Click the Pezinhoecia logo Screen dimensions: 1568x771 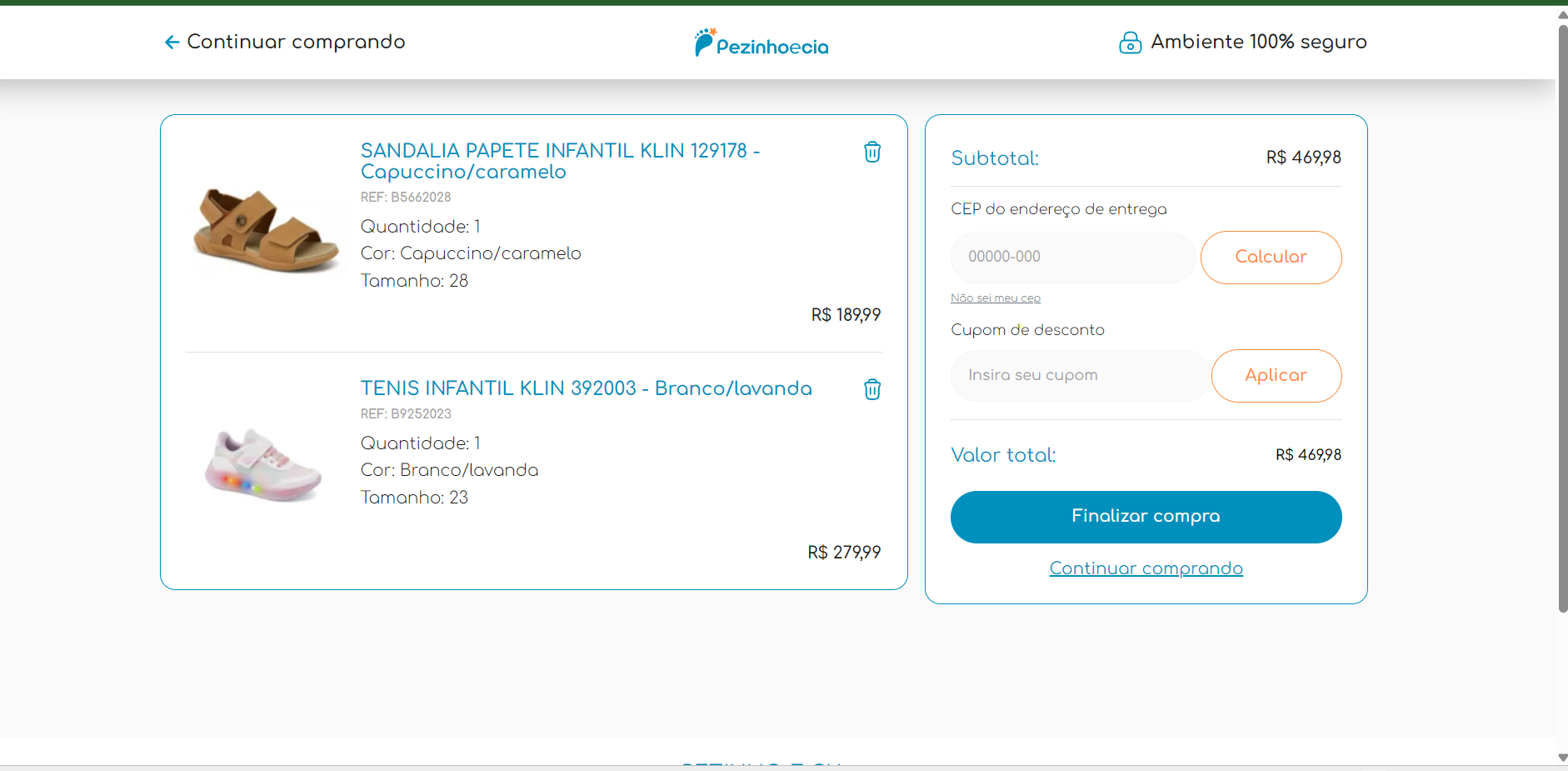coord(762,43)
